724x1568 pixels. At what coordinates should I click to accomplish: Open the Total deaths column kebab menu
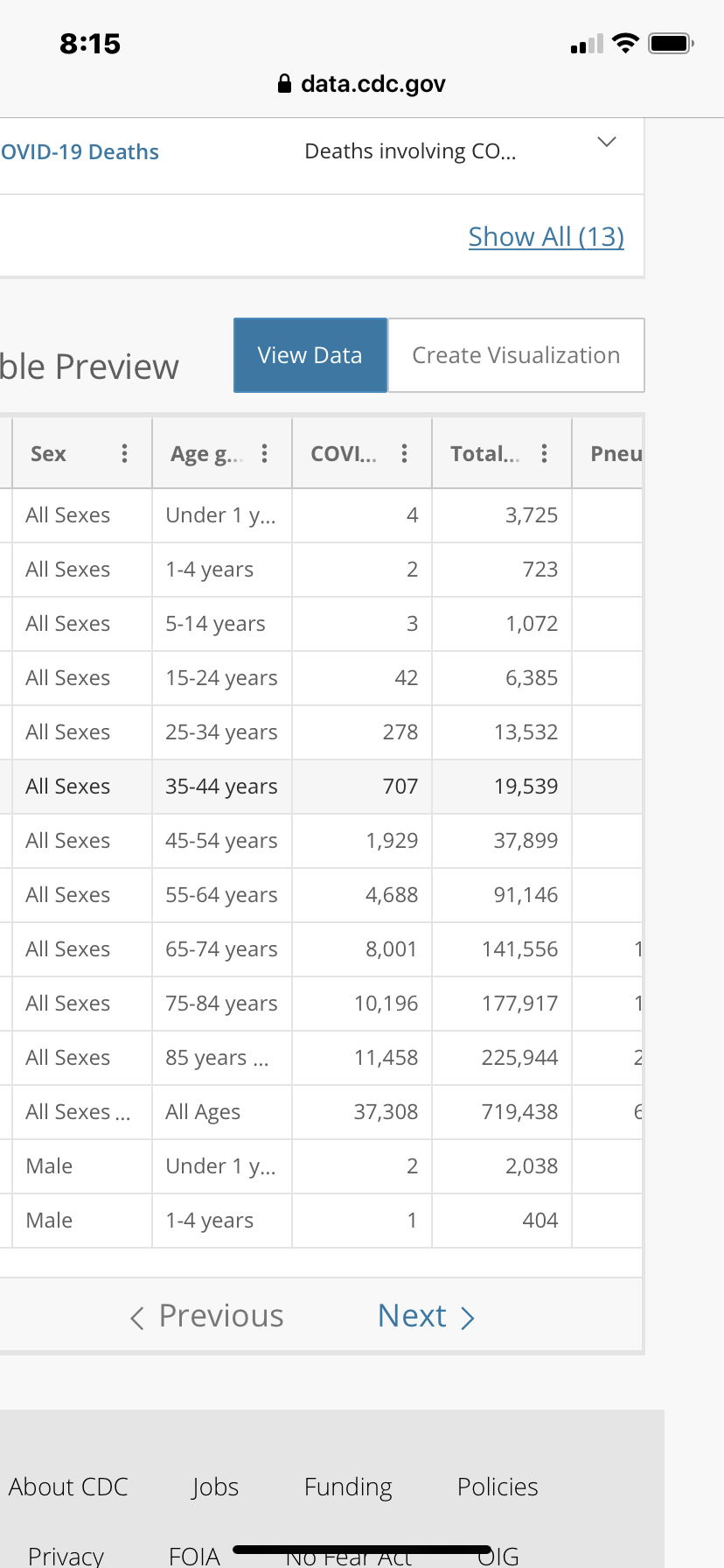pyautogui.click(x=544, y=453)
